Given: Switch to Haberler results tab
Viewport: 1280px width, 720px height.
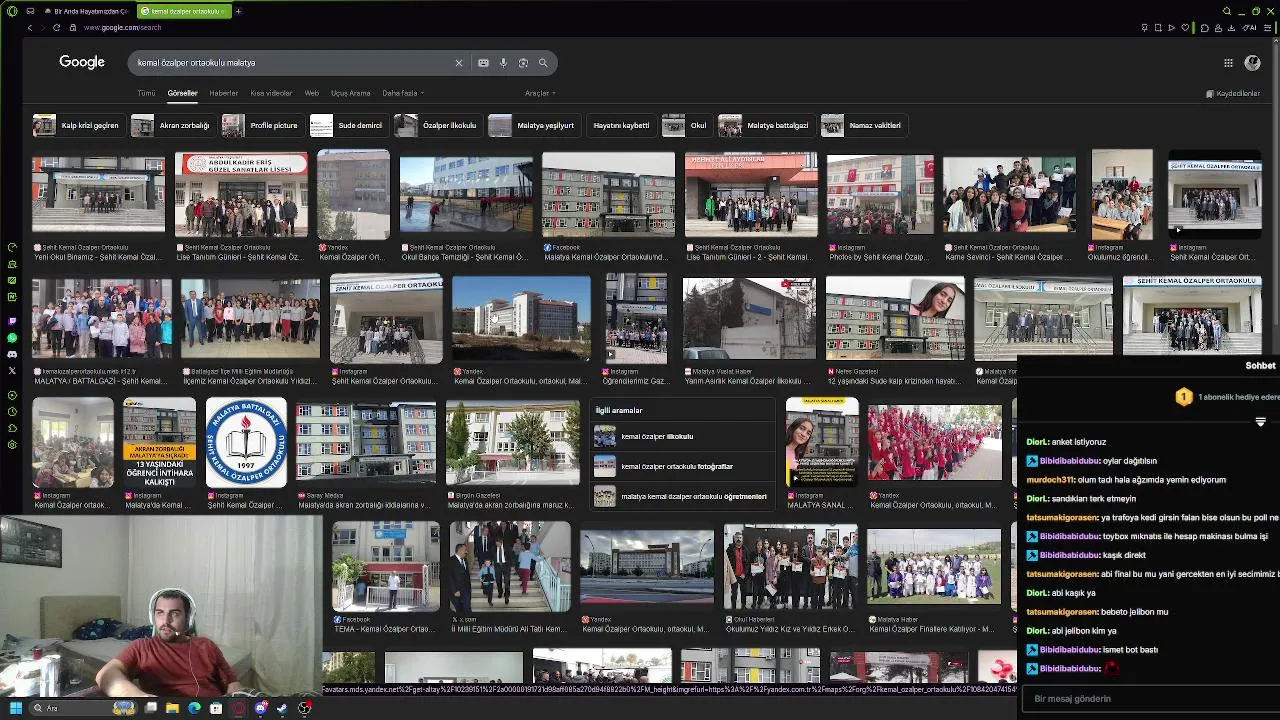Looking at the screenshot, I should pos(224,93).
